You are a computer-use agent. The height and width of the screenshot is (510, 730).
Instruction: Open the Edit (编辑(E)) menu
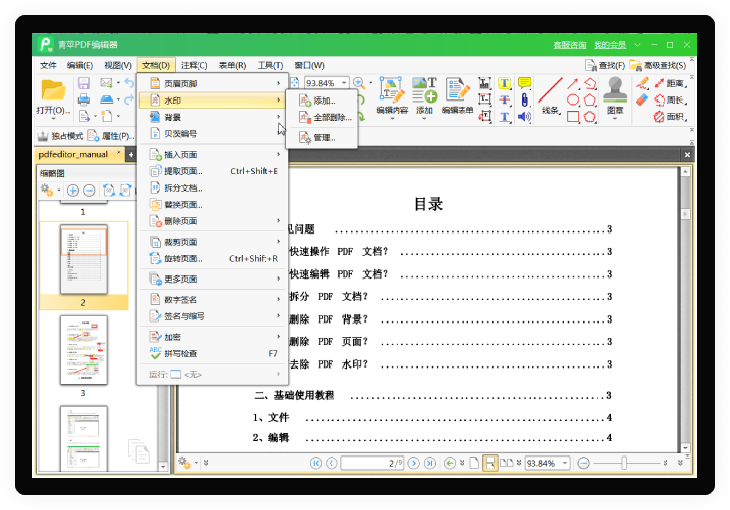pyautogui.click(x=80, y=65)
